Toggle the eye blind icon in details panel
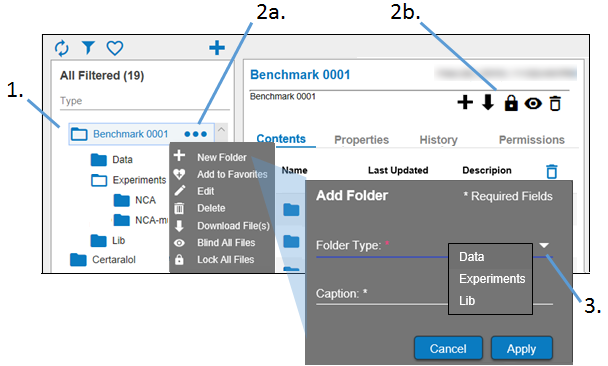608x366 pixels. pyautogui.click(x=533, y=104)
